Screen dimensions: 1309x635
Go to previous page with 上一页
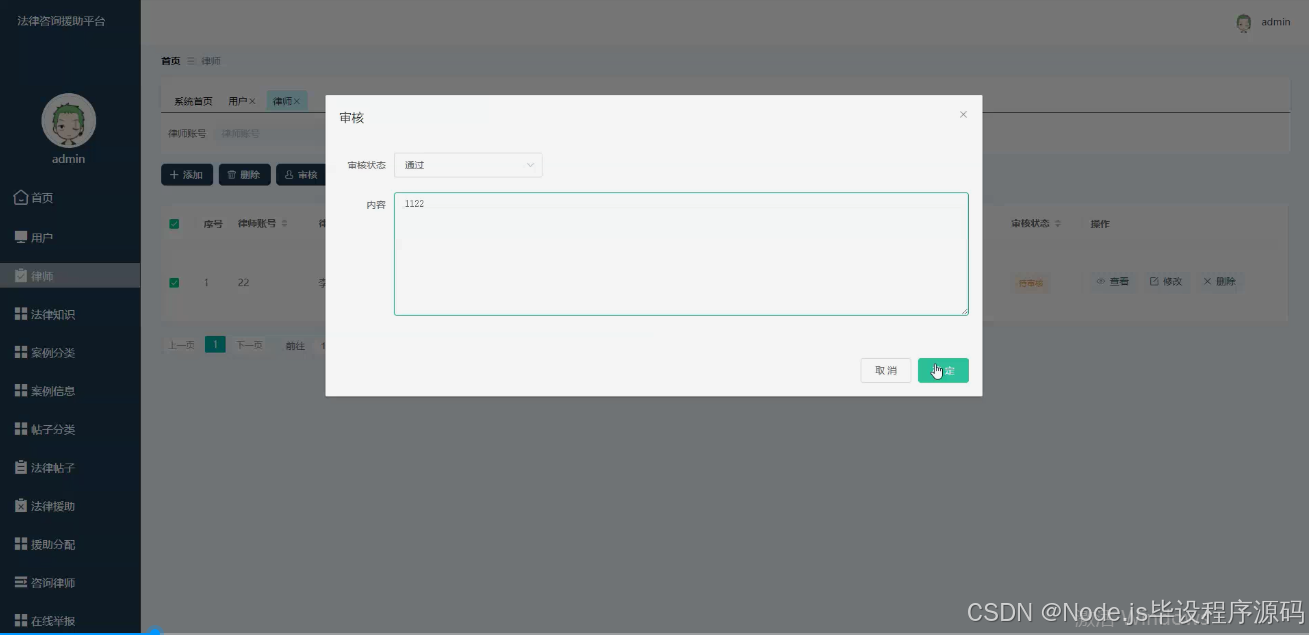tap(181, 345)
